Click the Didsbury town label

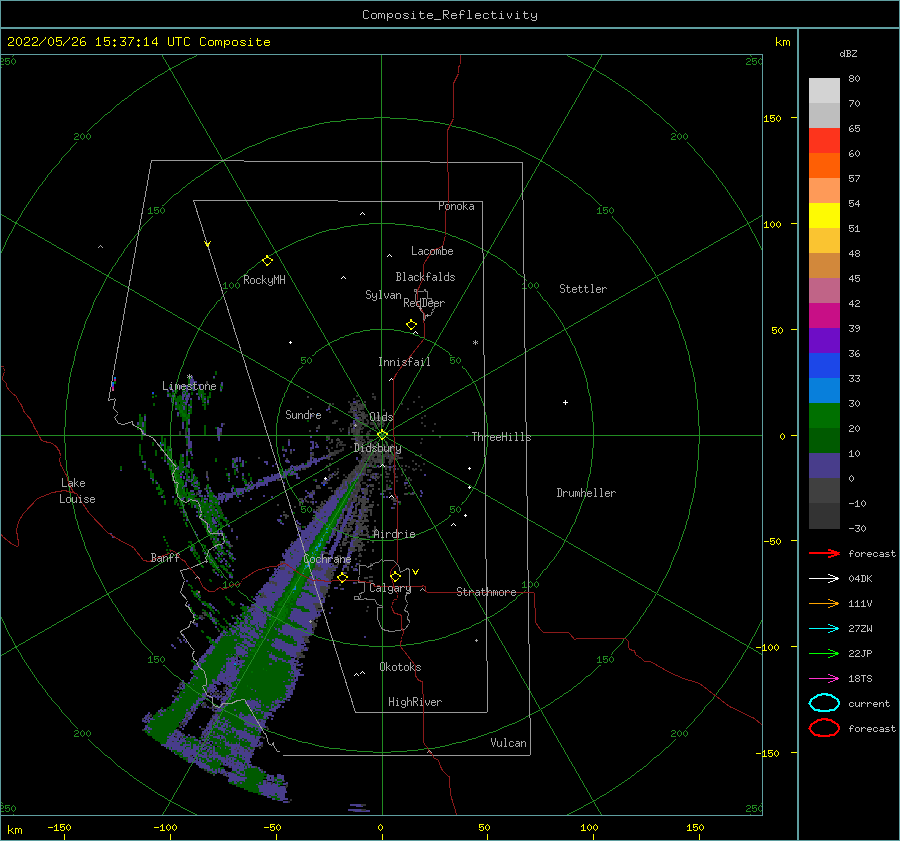coord(378,448)
